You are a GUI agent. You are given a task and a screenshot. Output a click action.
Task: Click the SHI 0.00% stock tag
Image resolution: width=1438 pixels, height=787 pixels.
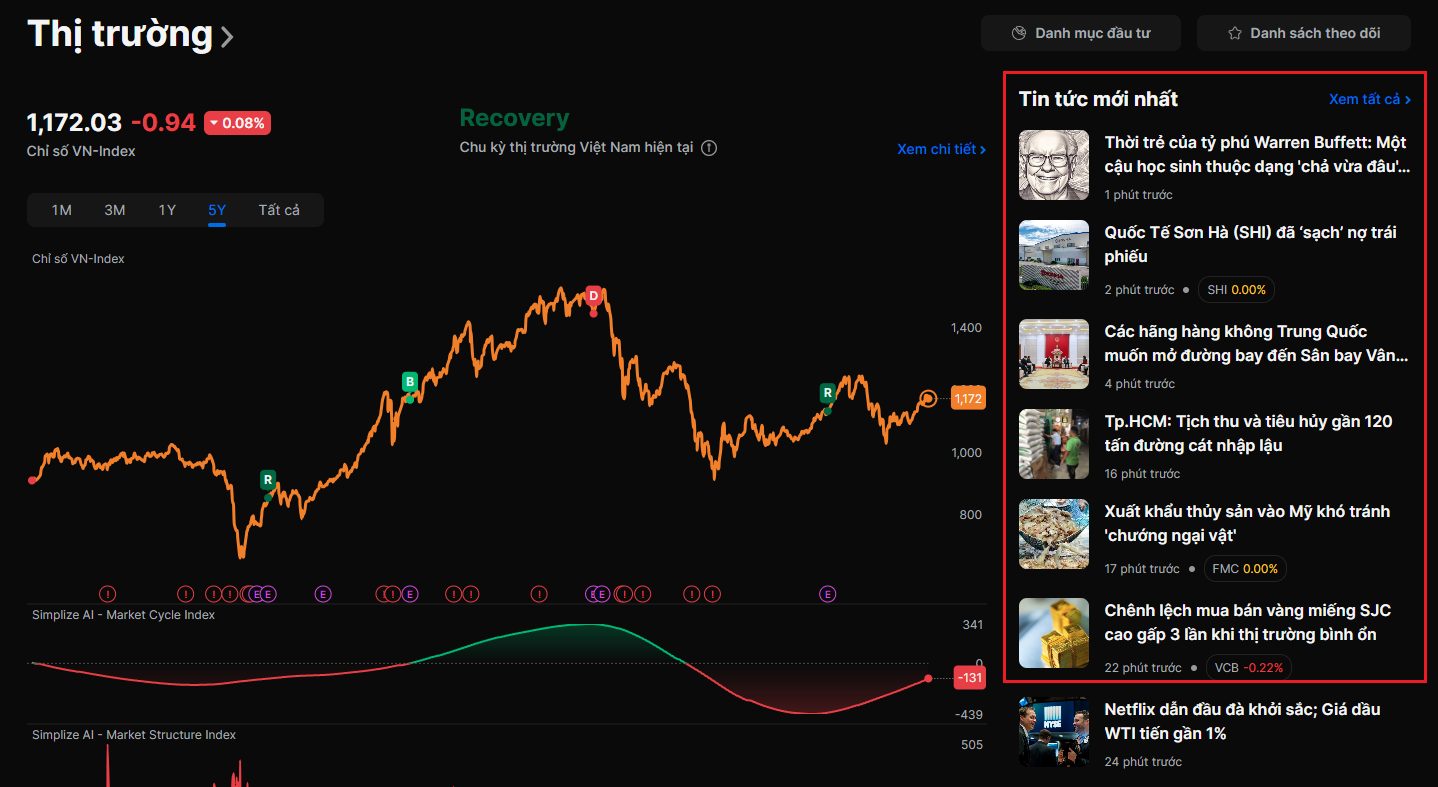[1236, 290]
